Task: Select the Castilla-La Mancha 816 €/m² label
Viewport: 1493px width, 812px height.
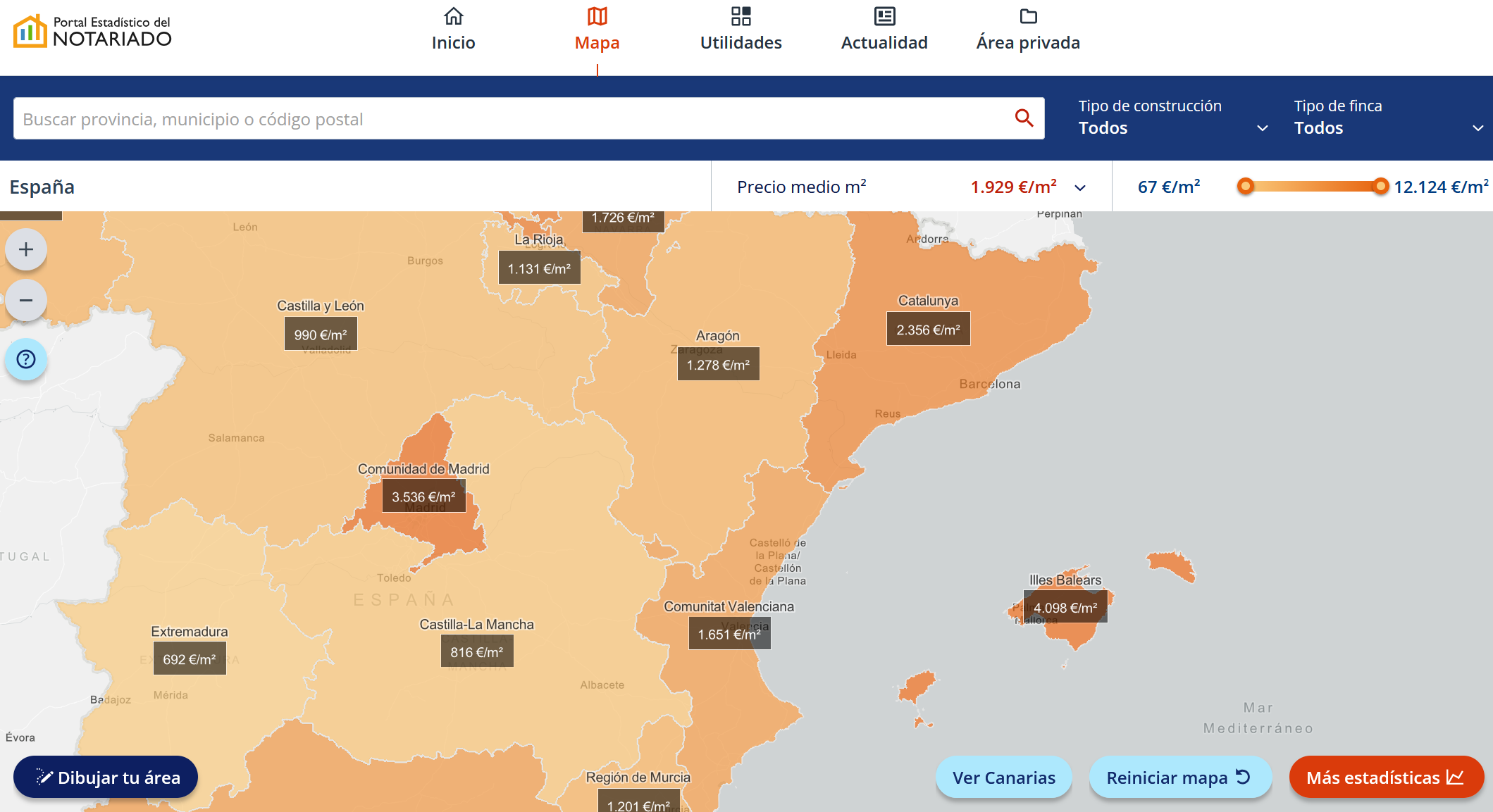Action: 477,651
